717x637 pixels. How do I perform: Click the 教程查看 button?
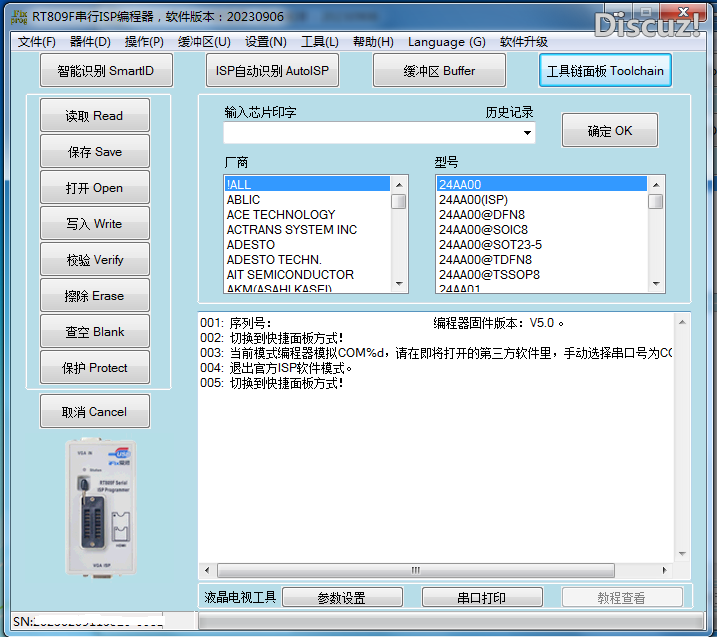[622, 597]
